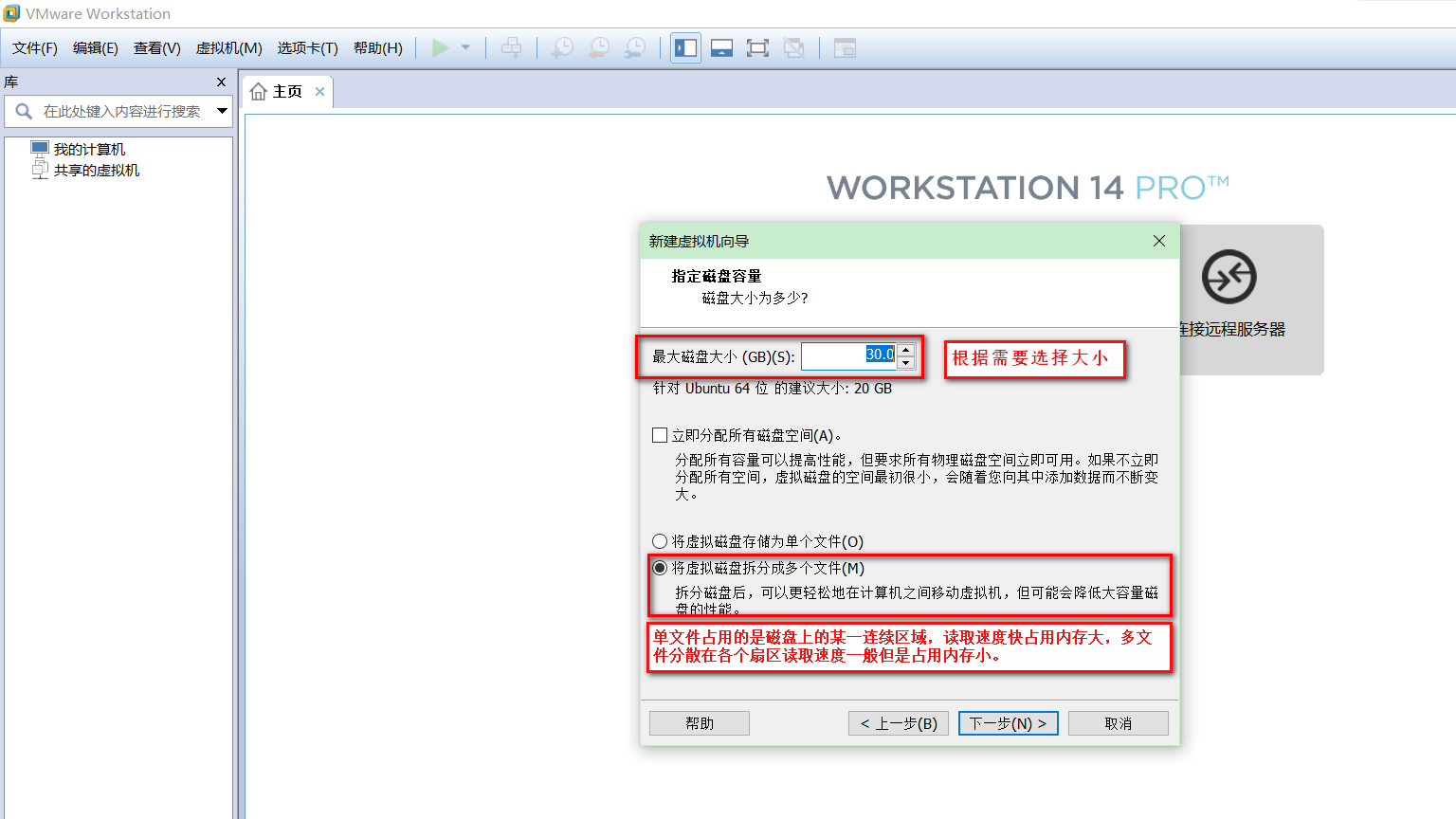Choose 将虚拟磁盘拆分成多个文件(M) option
Screen dimensions: 1456x819
click(x=660, y=567)
